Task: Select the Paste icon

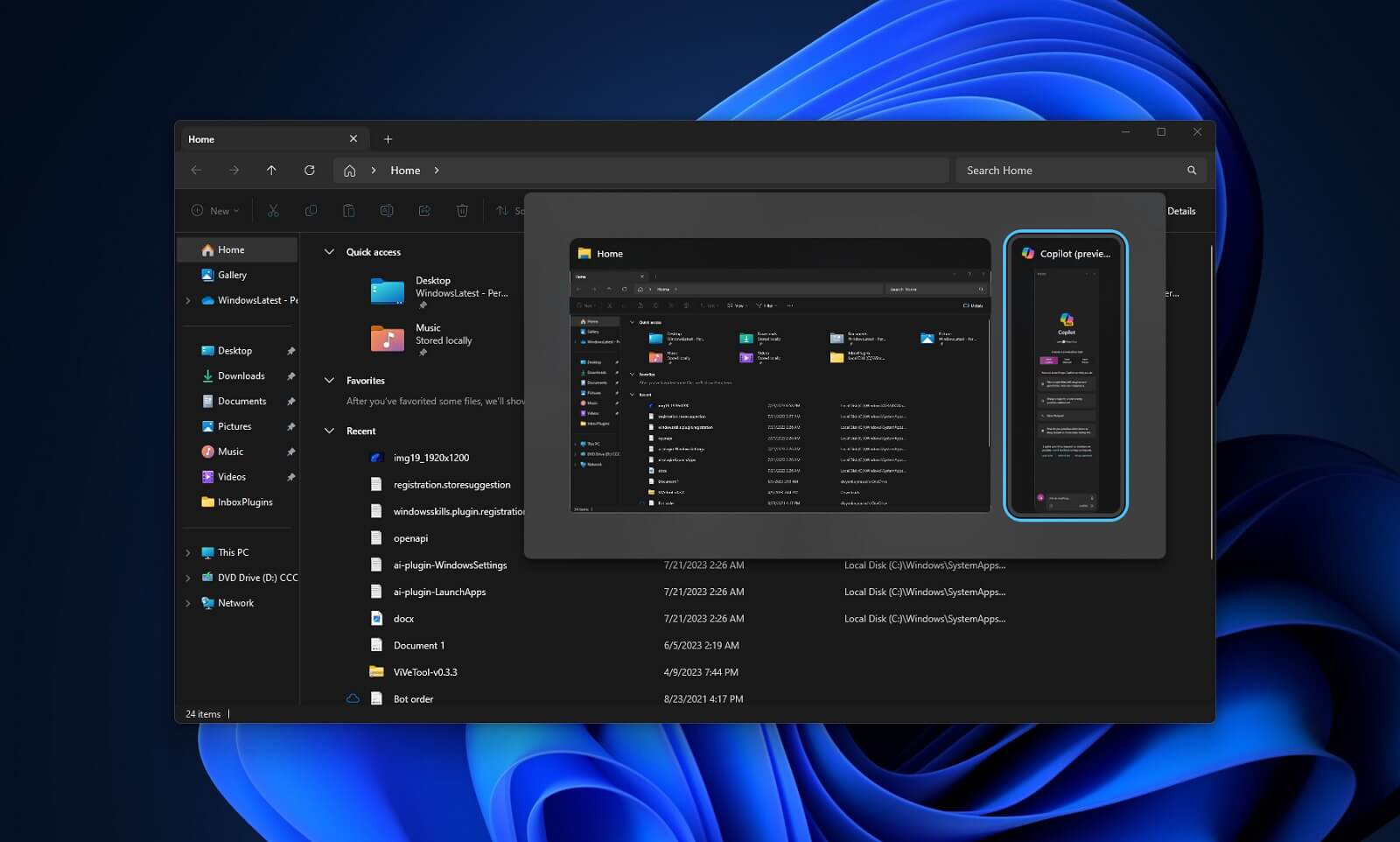Action: coord(348,210)
